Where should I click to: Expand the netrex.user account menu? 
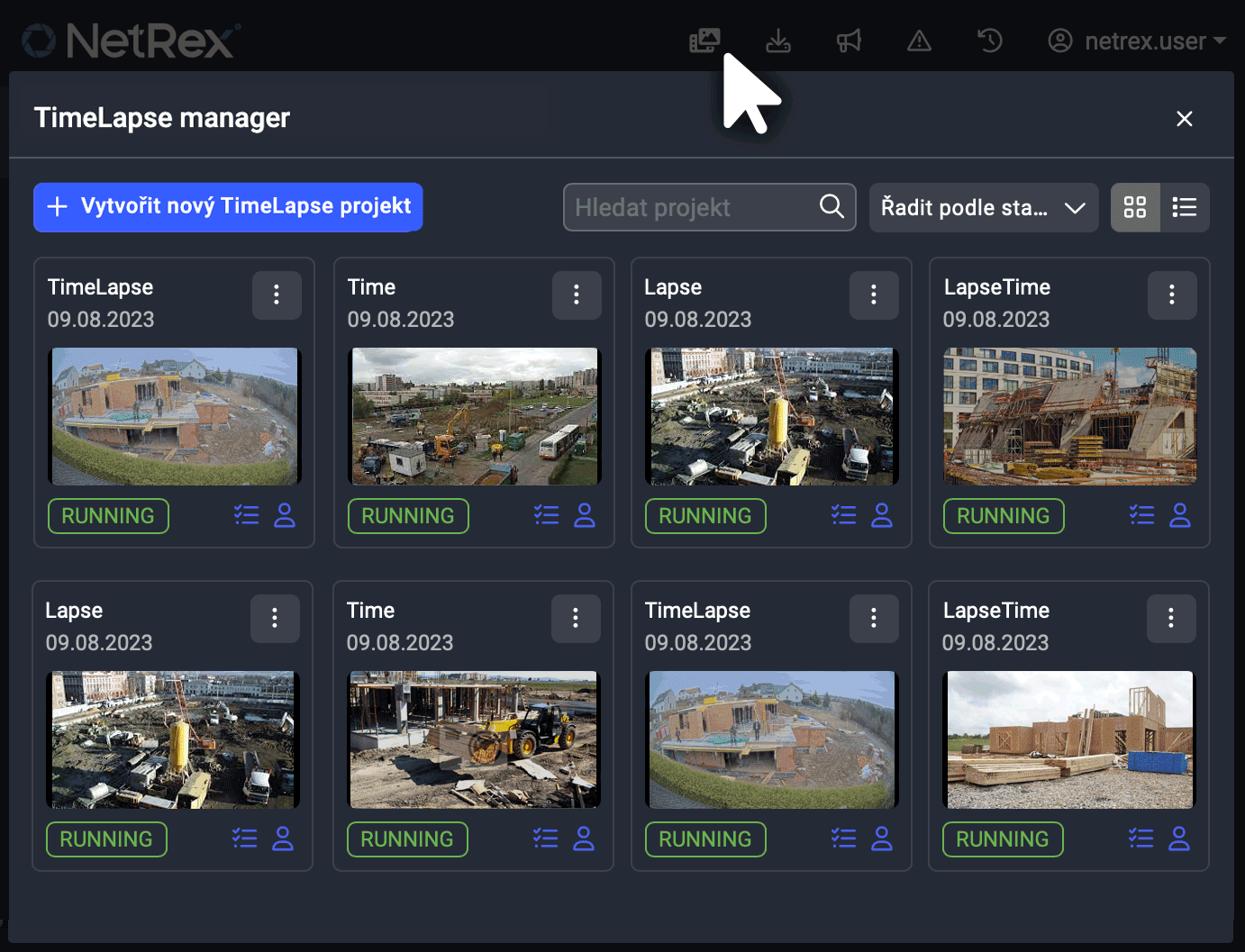pyautogui.click(x=1137, y=41)
